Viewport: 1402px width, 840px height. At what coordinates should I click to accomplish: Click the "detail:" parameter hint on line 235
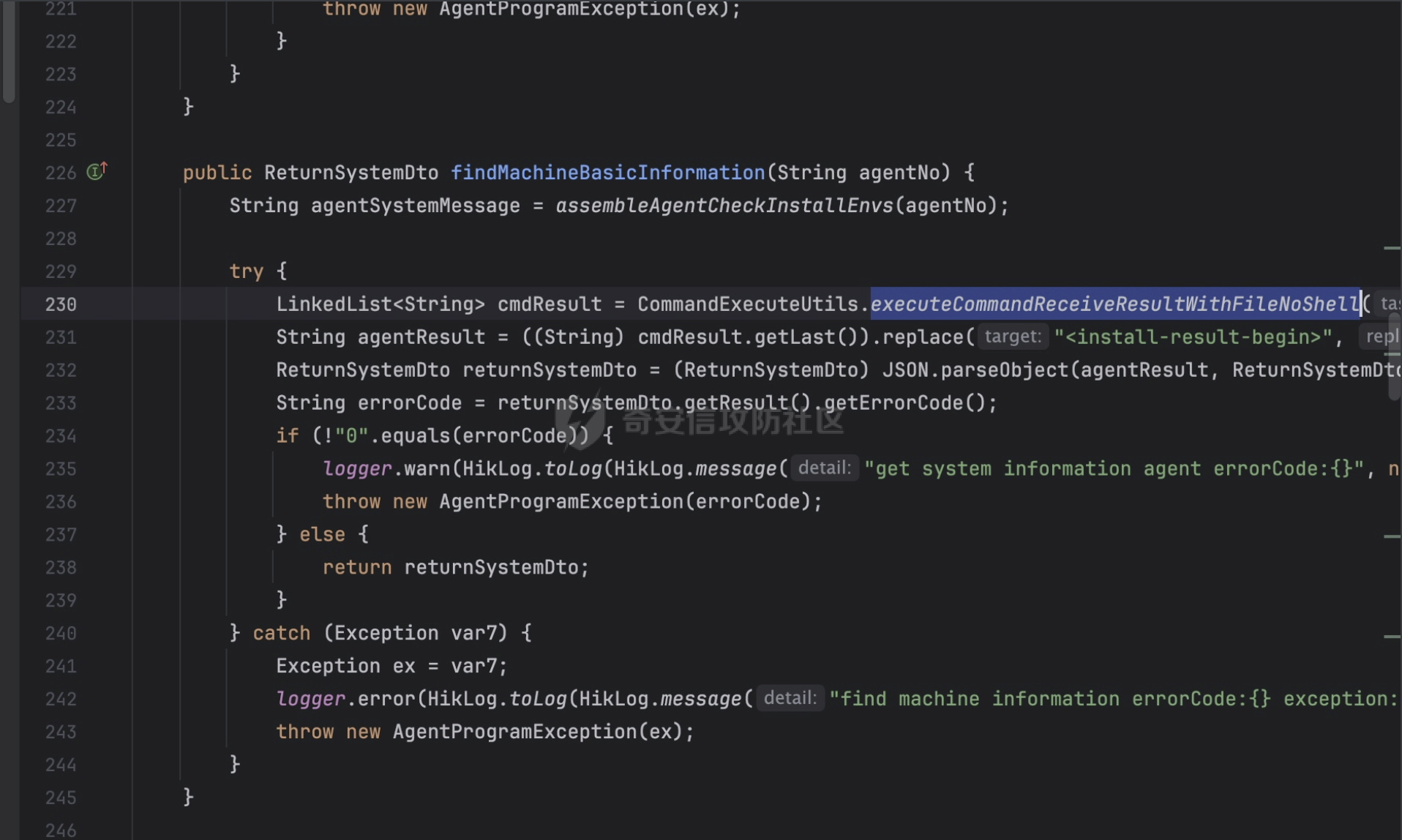[x=824, y=468]
